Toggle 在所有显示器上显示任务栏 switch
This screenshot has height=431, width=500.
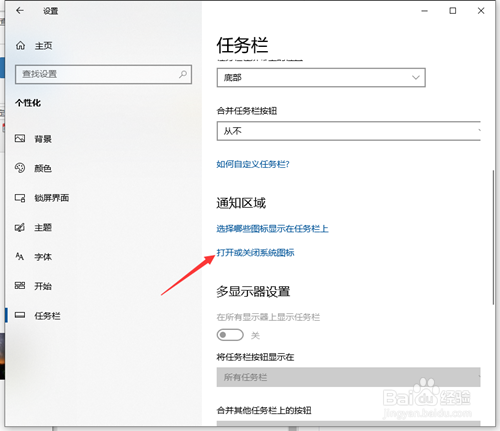[230, 335]
